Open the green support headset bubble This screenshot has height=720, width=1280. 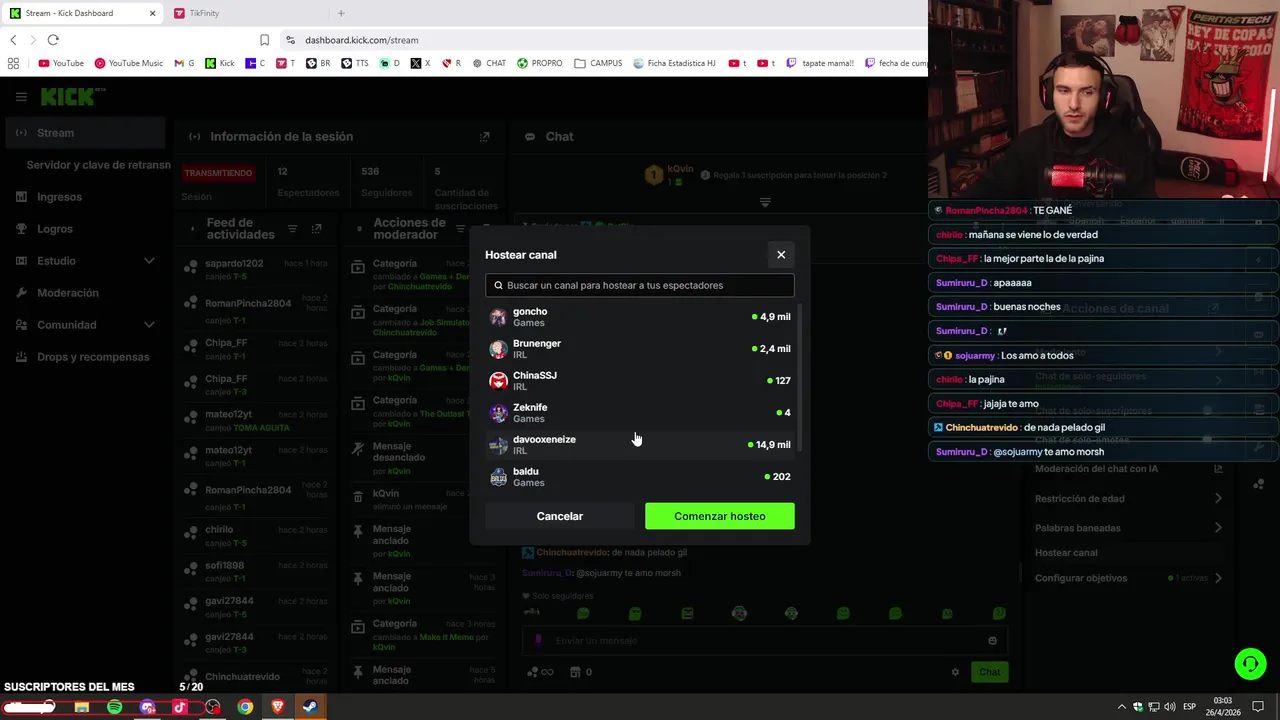(1250, 664)
